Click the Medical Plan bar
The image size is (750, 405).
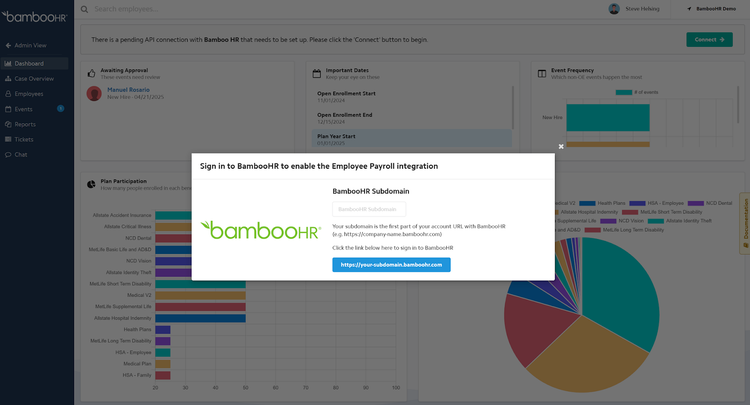163,364
